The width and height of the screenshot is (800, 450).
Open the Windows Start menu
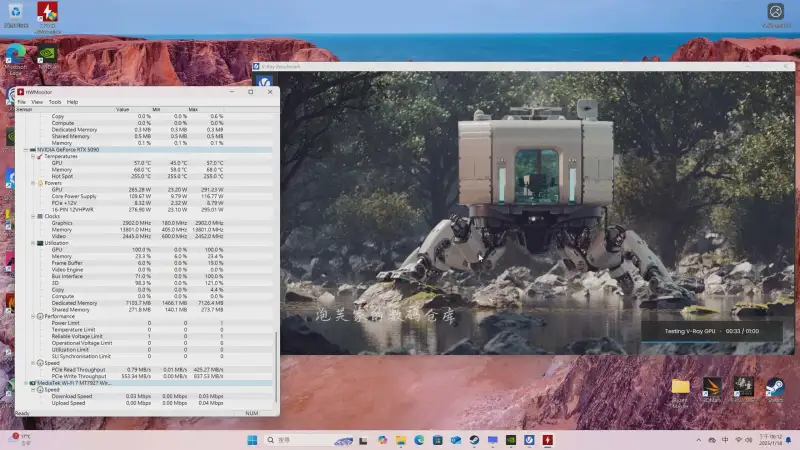(x=252, y=440)
